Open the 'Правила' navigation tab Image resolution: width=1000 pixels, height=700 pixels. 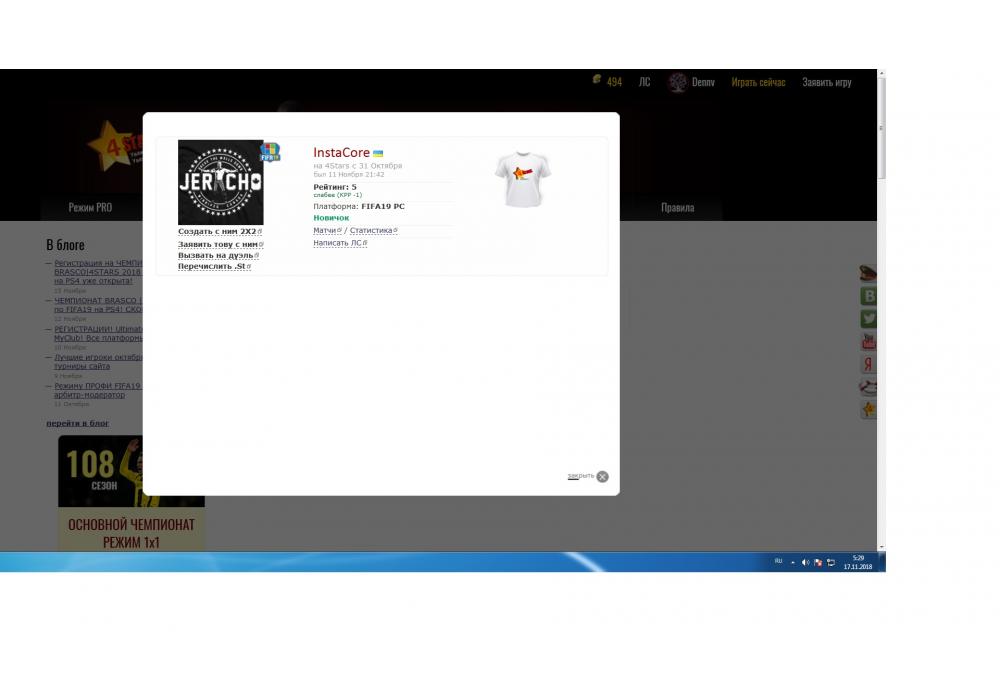677,208
